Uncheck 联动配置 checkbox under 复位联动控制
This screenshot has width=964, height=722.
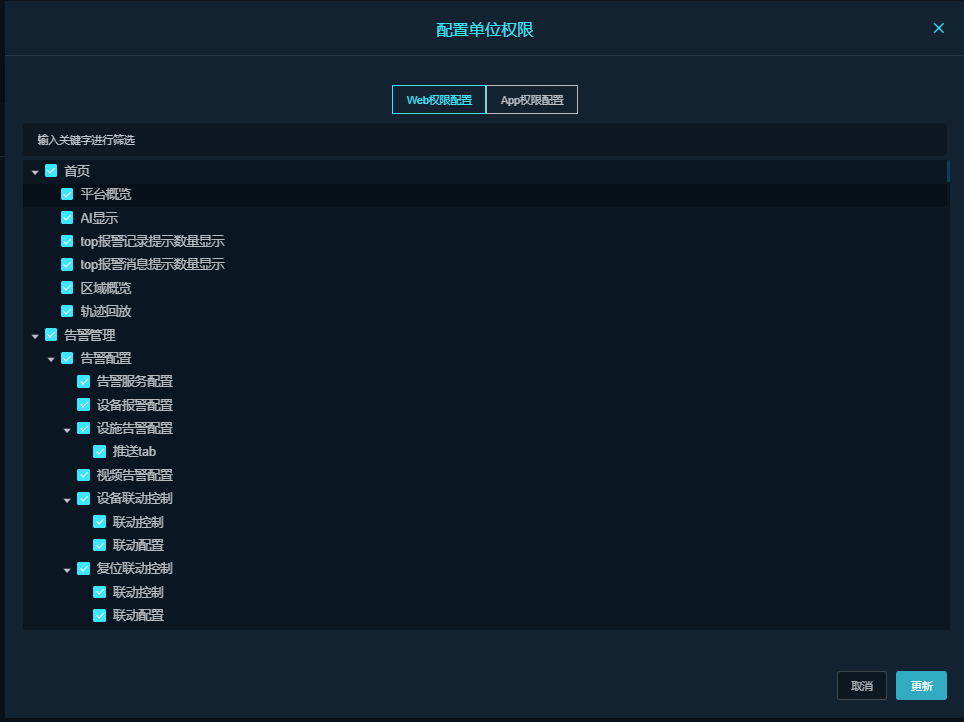click(x=100, y=615)
